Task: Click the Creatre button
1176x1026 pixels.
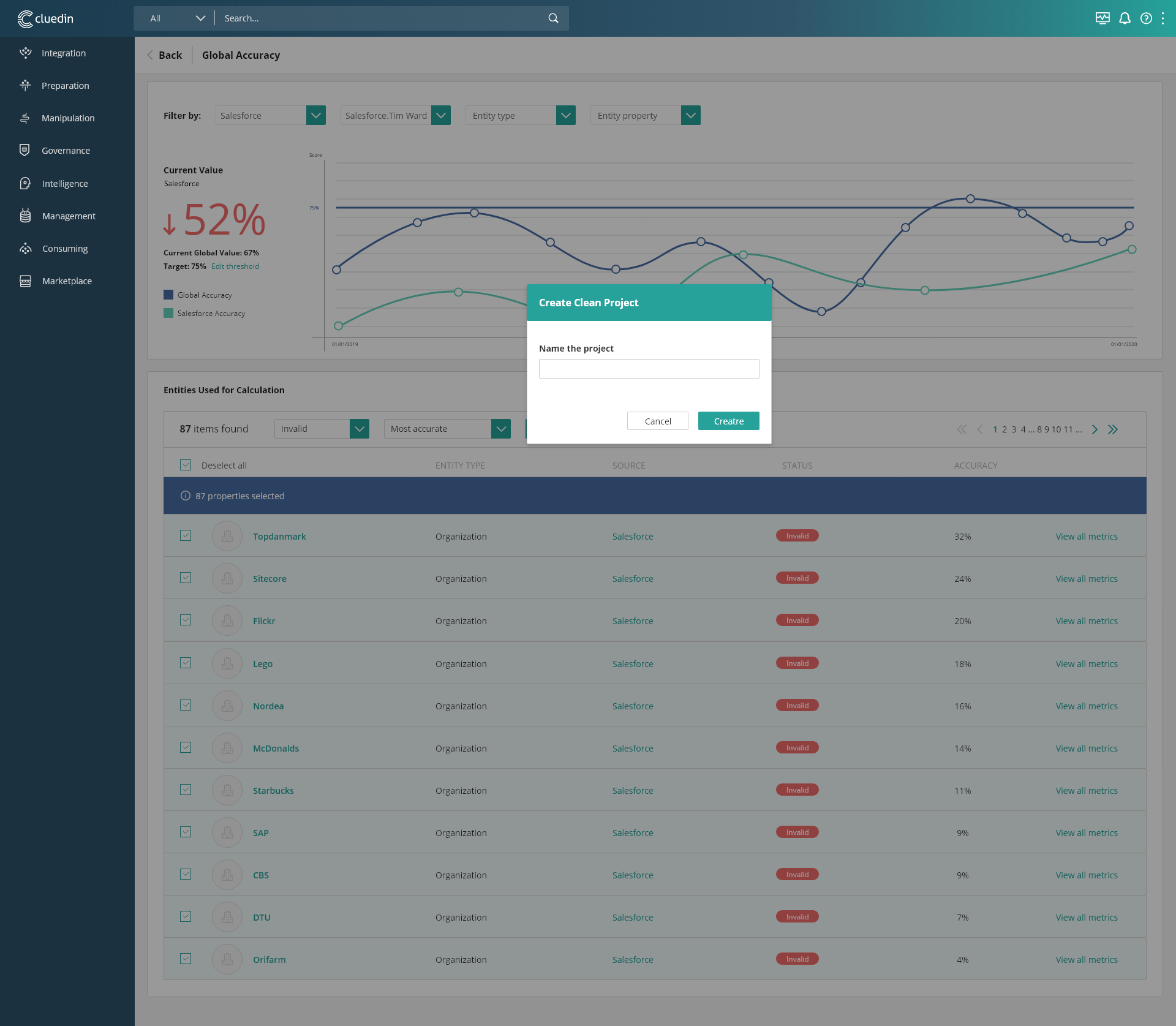Action: [729, 421]
